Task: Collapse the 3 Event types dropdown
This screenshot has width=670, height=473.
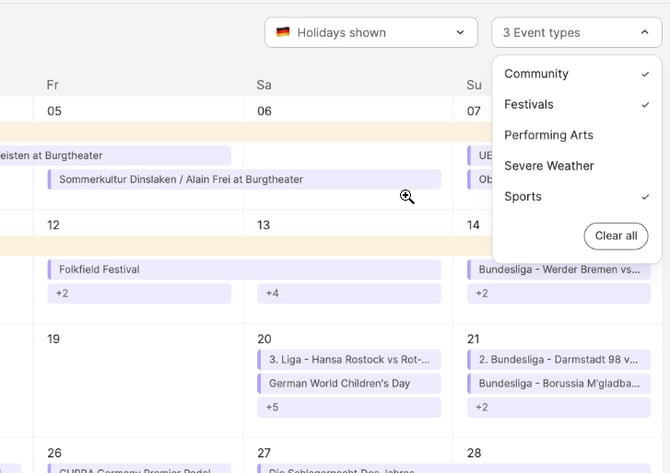Action: [576, 33]
